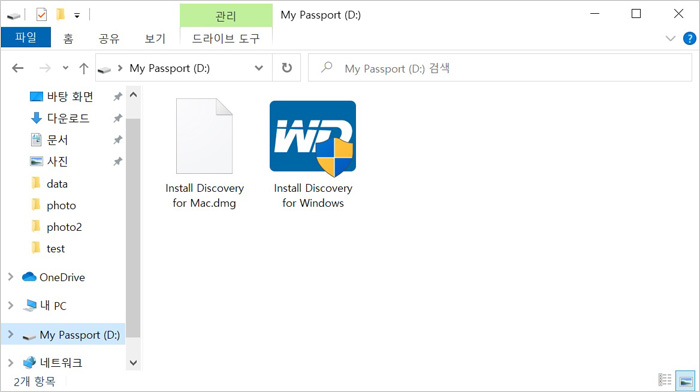Click the drive icon in title bar
The height and width of the screenshot is (392, 700).
tap(14, 16)
